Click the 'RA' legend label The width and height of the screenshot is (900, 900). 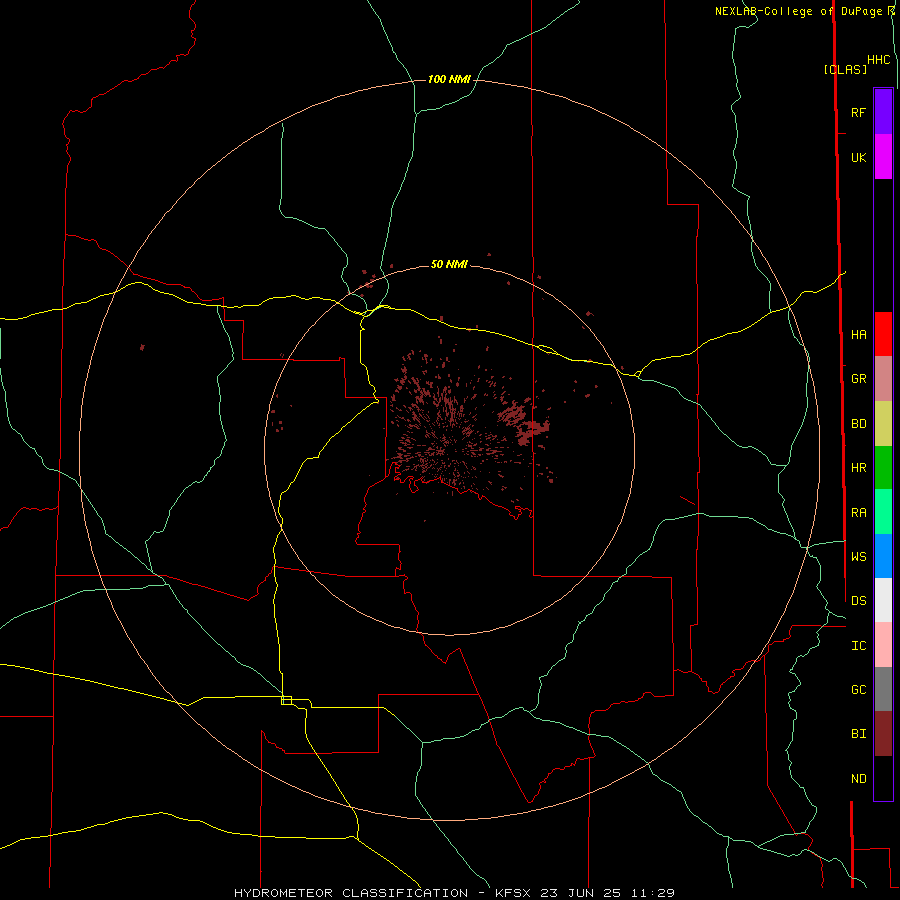click(859, 513)
